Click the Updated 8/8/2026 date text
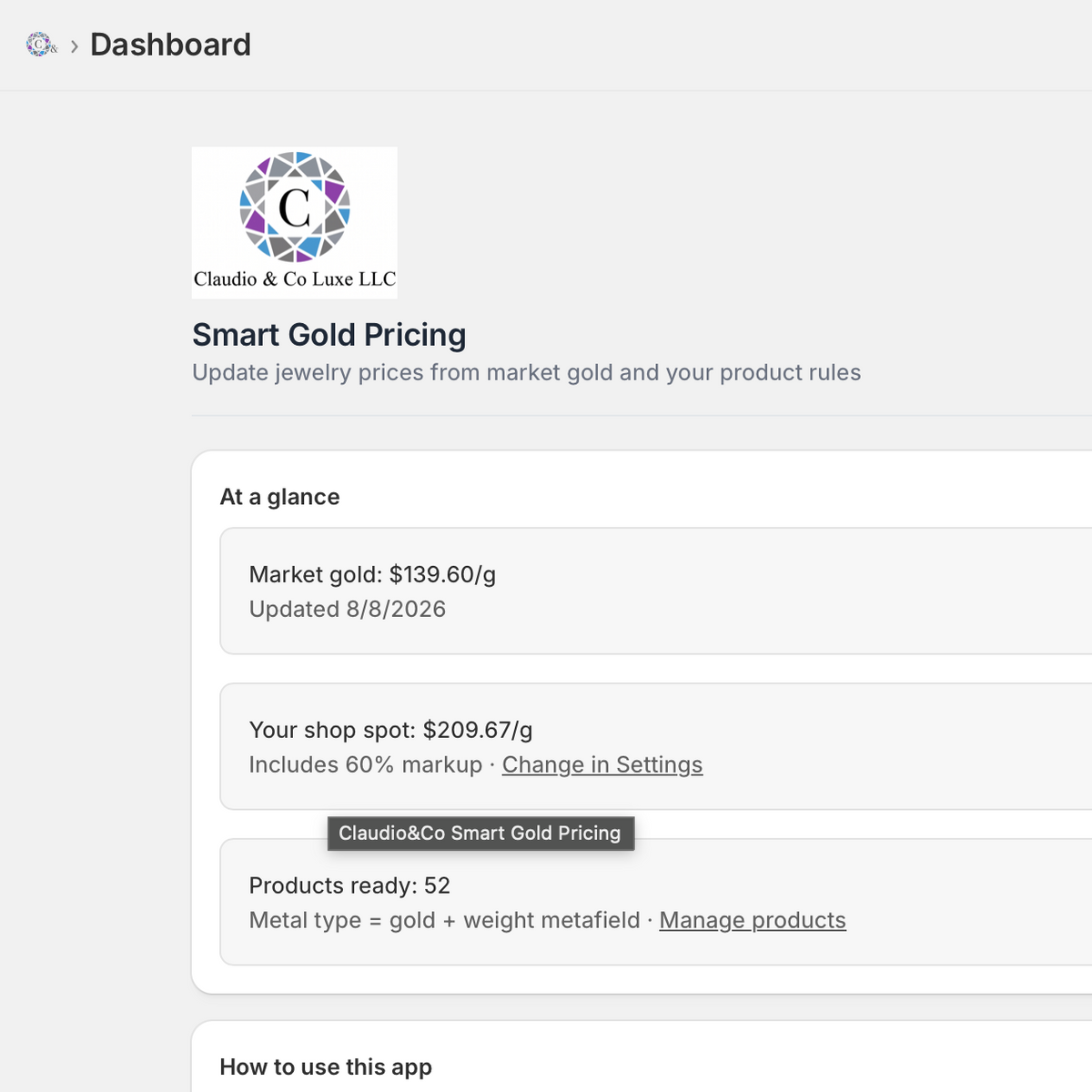 (x=348, y=609)
